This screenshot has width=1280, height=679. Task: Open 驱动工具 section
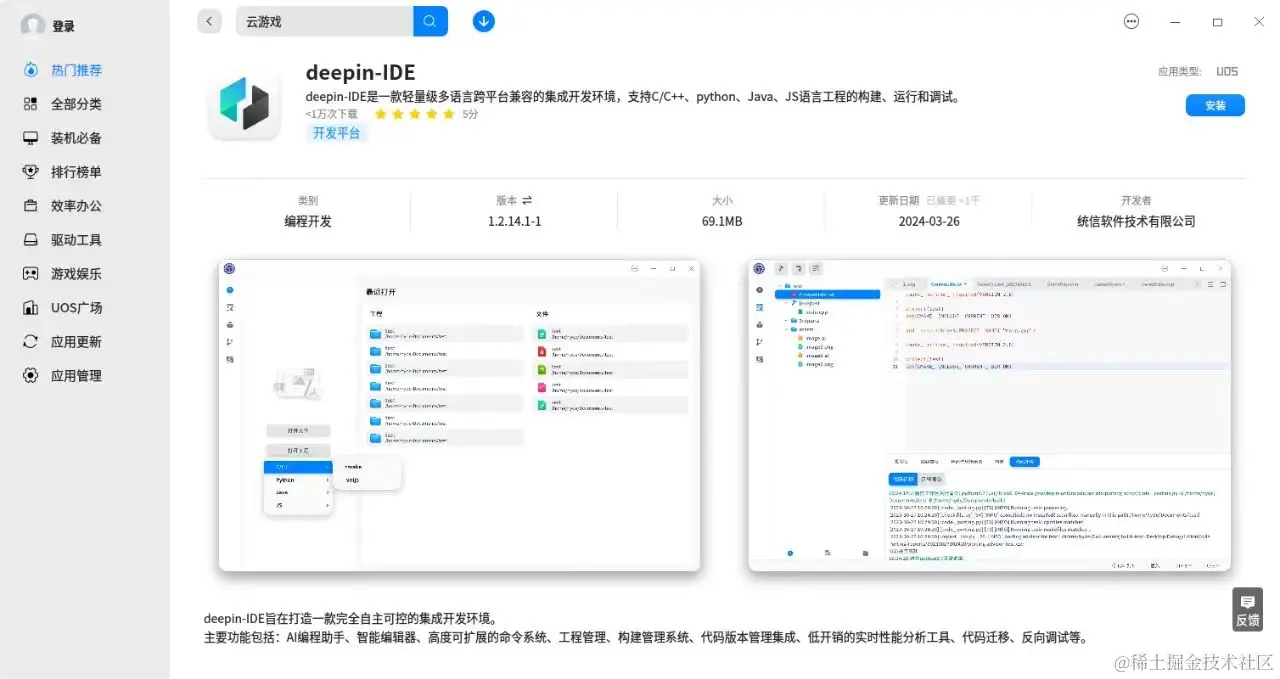pos(77,240)
